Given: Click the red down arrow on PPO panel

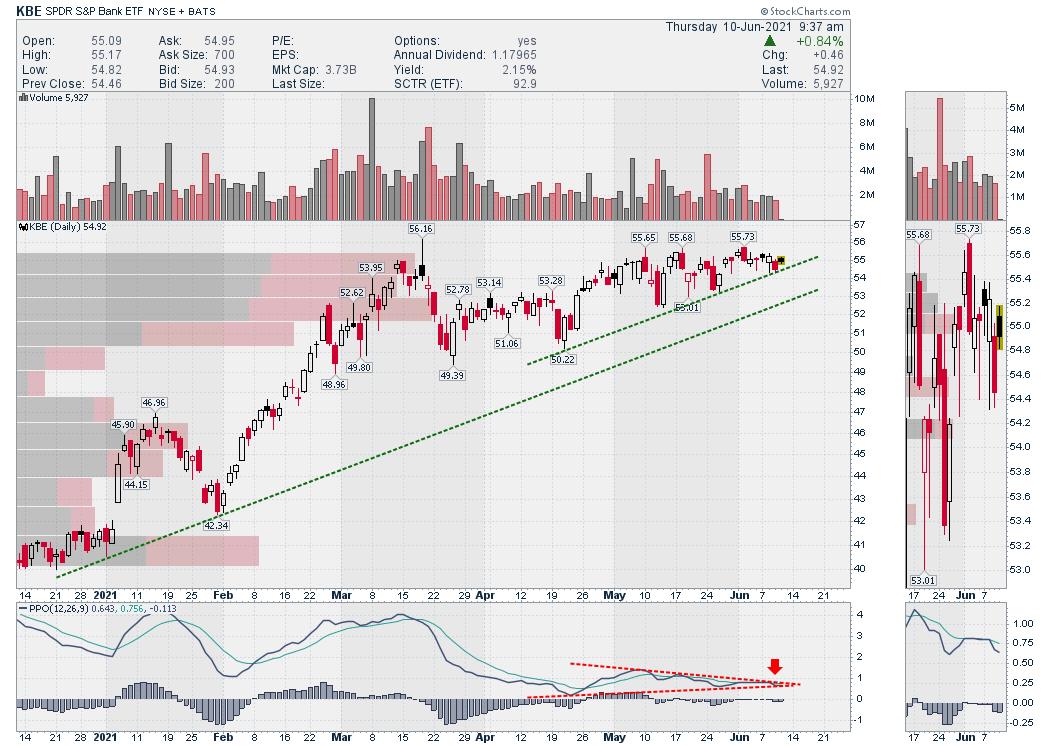Looking at the screenshot, I should click(774, 667).
